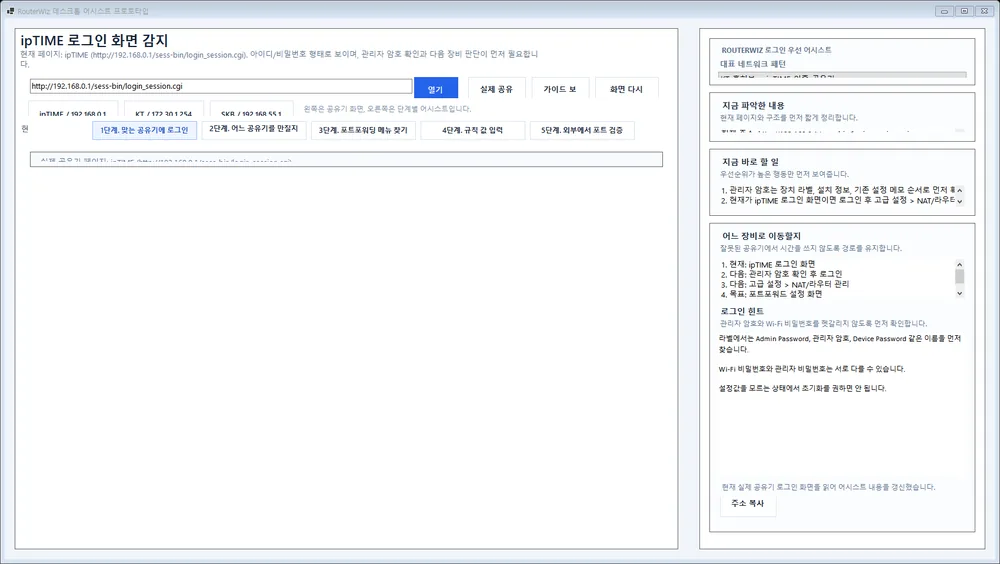Click scroll-down arrow in 어느 장비로 이동할지 list

click(959, 293)
